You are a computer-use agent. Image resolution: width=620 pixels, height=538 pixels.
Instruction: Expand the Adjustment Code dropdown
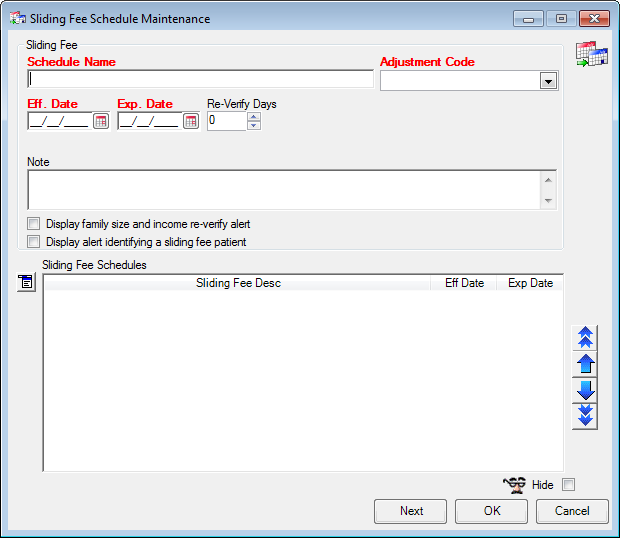click(x=548, y=81)
